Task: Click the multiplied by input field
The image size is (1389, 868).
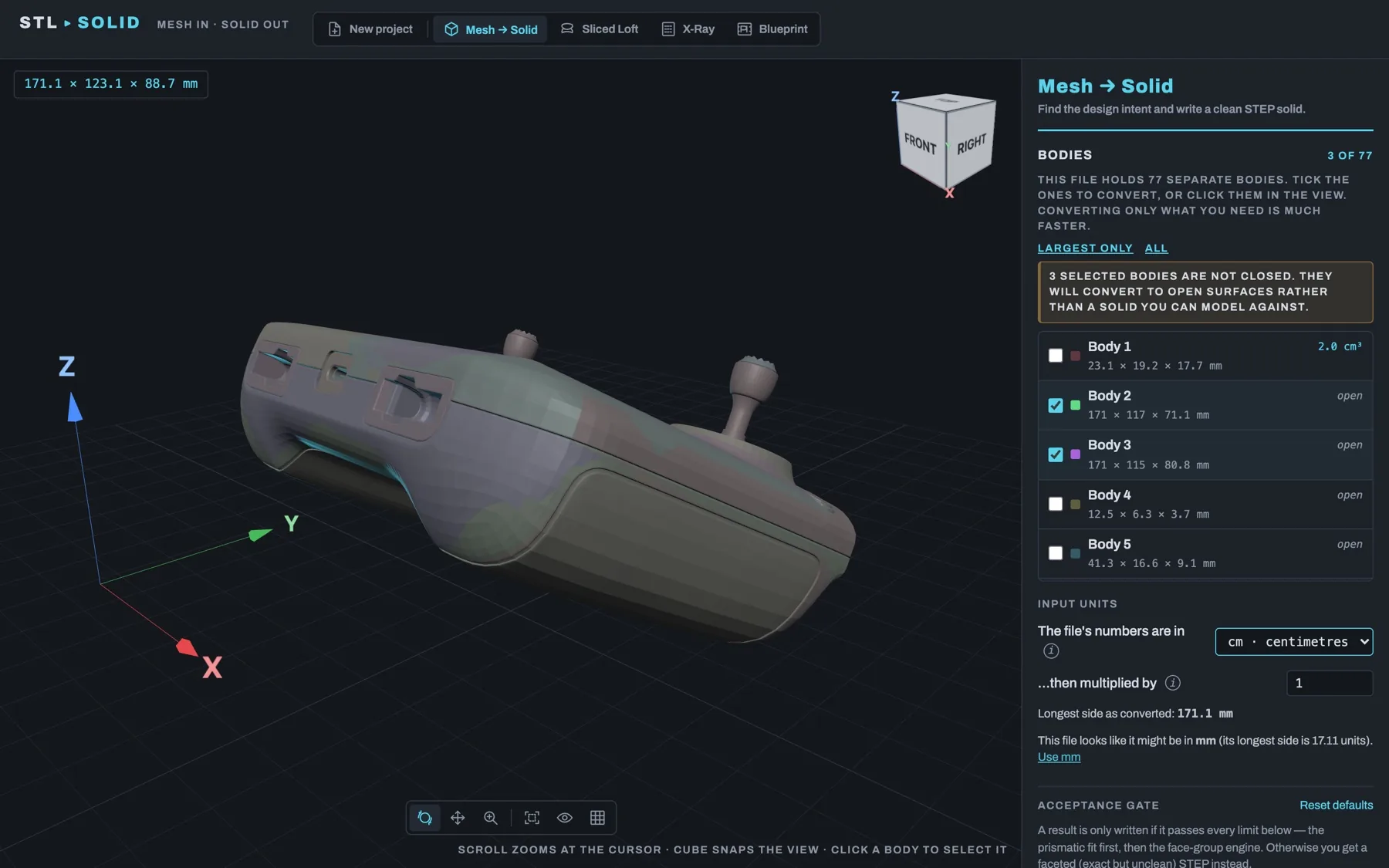Action: pyautogui.click(x=1330, y=683)
